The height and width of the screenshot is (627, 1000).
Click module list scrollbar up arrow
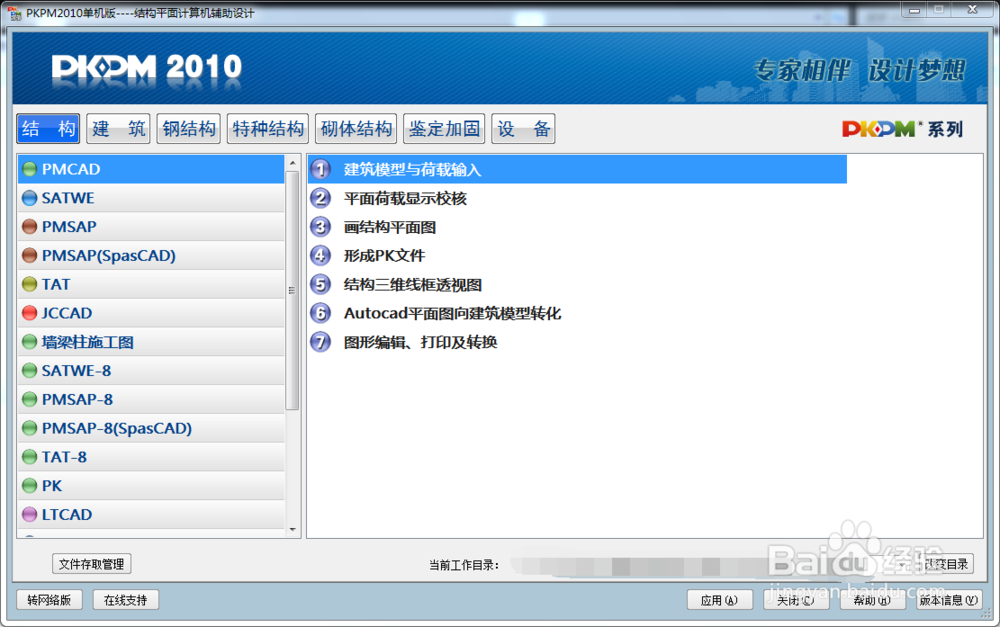[x=292, y=163]
